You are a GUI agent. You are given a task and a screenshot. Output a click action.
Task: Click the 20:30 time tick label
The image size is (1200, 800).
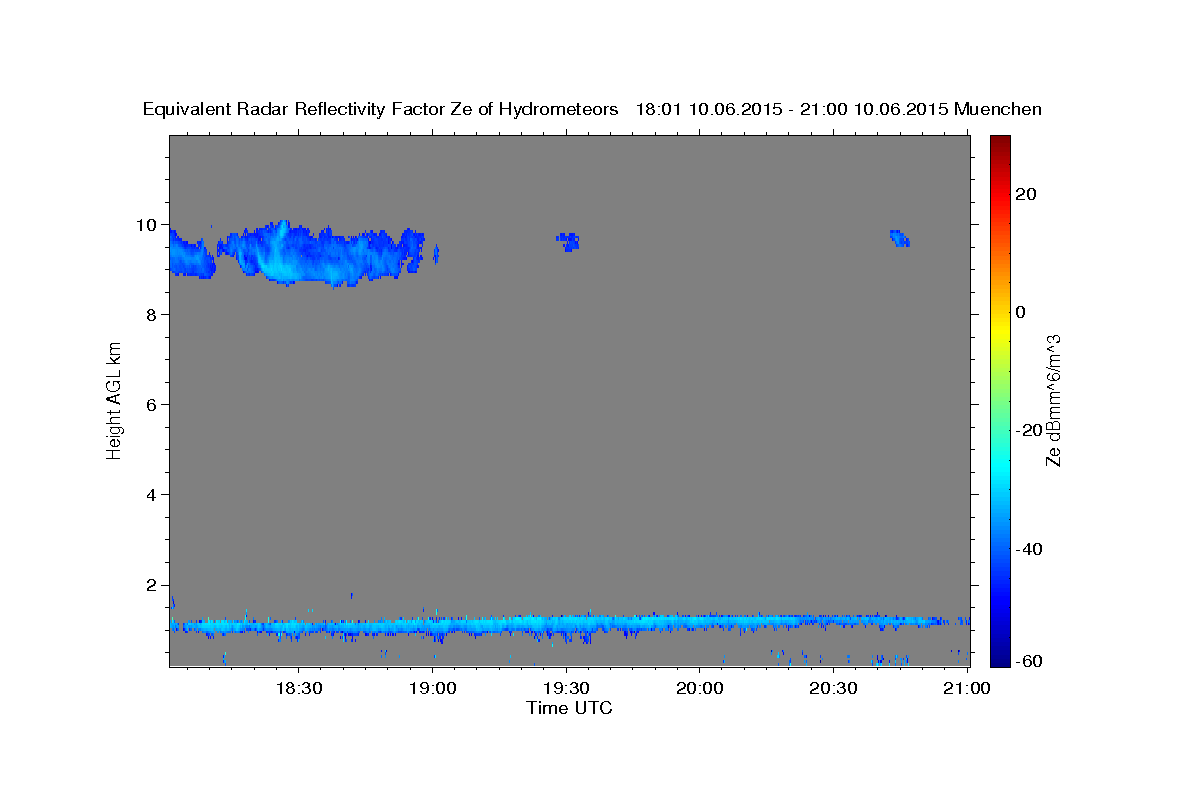click(833, 688)
